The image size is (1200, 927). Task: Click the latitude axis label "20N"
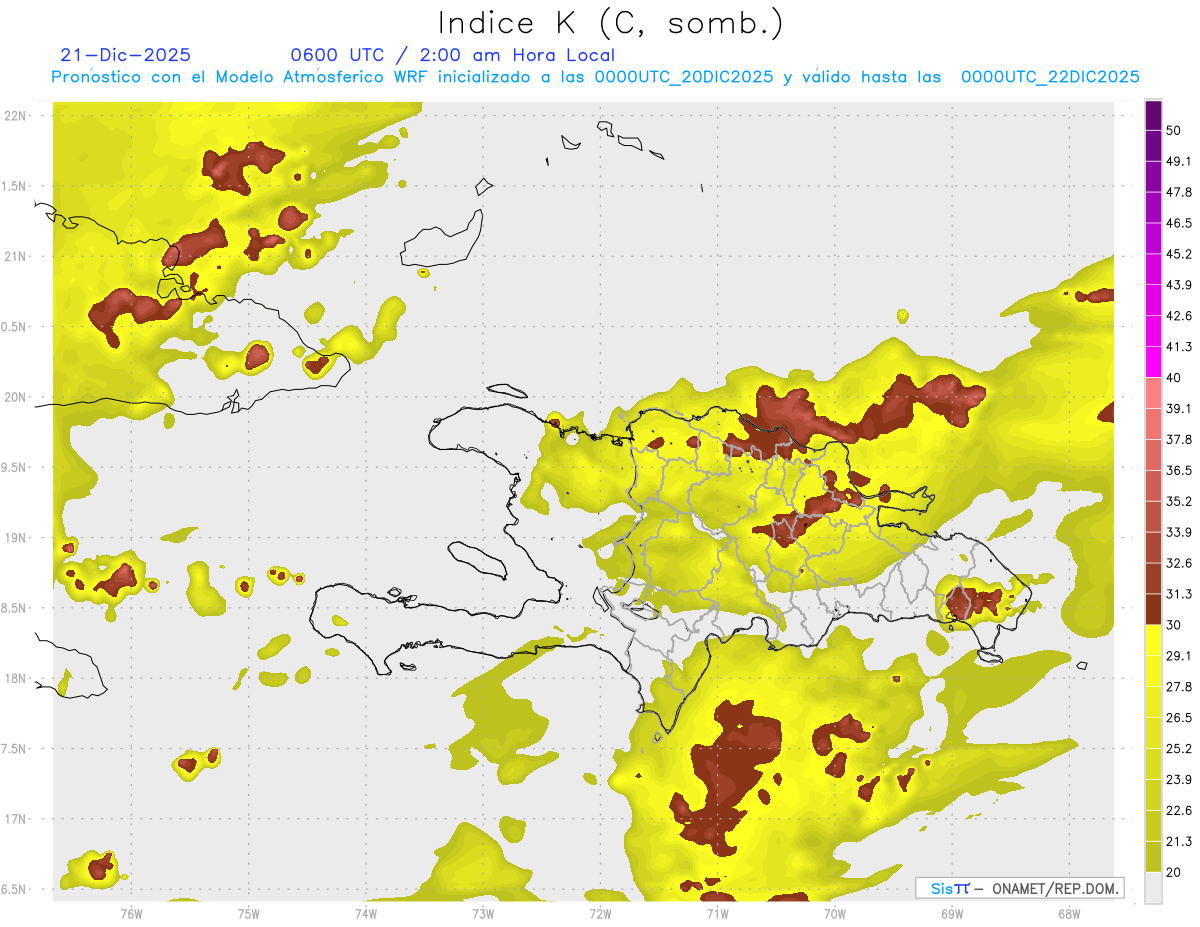17,398
